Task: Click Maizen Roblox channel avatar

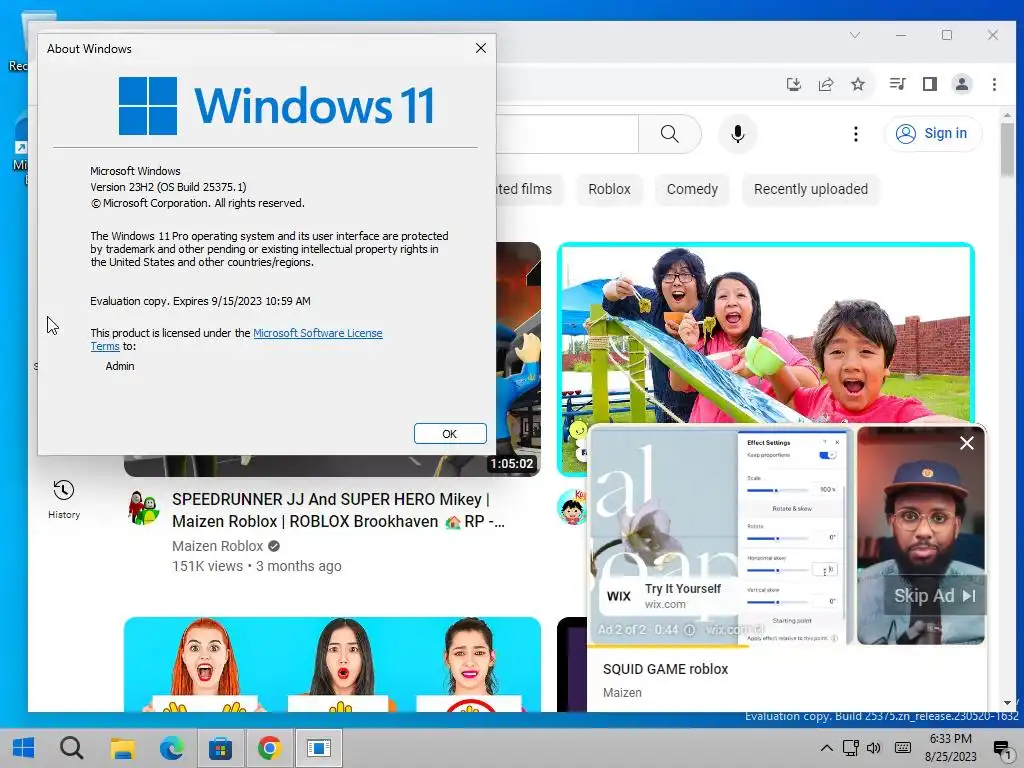Action: click(144, 508)
